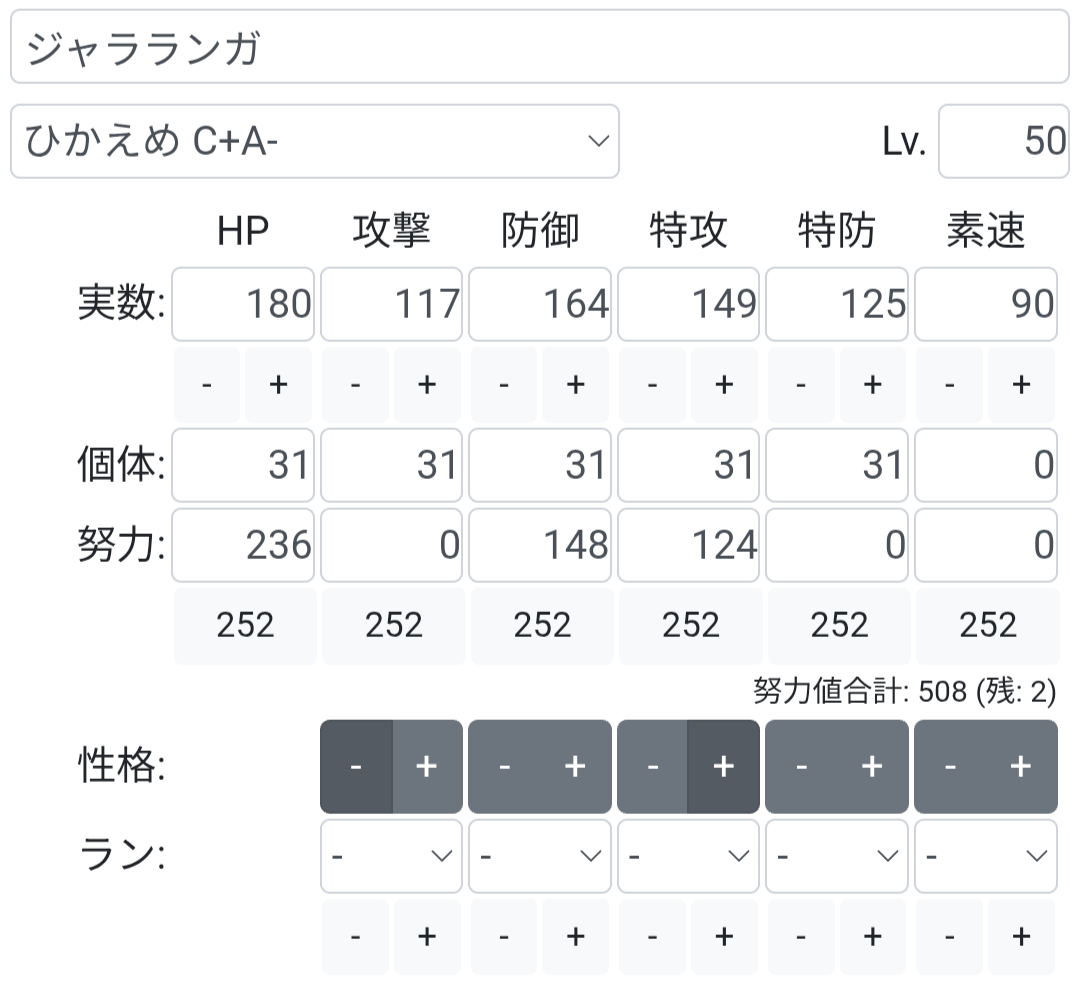Increase the 素速 actual stat with plus
The width and height of the screenshot is (1080, 983).
coord(1021,385)
